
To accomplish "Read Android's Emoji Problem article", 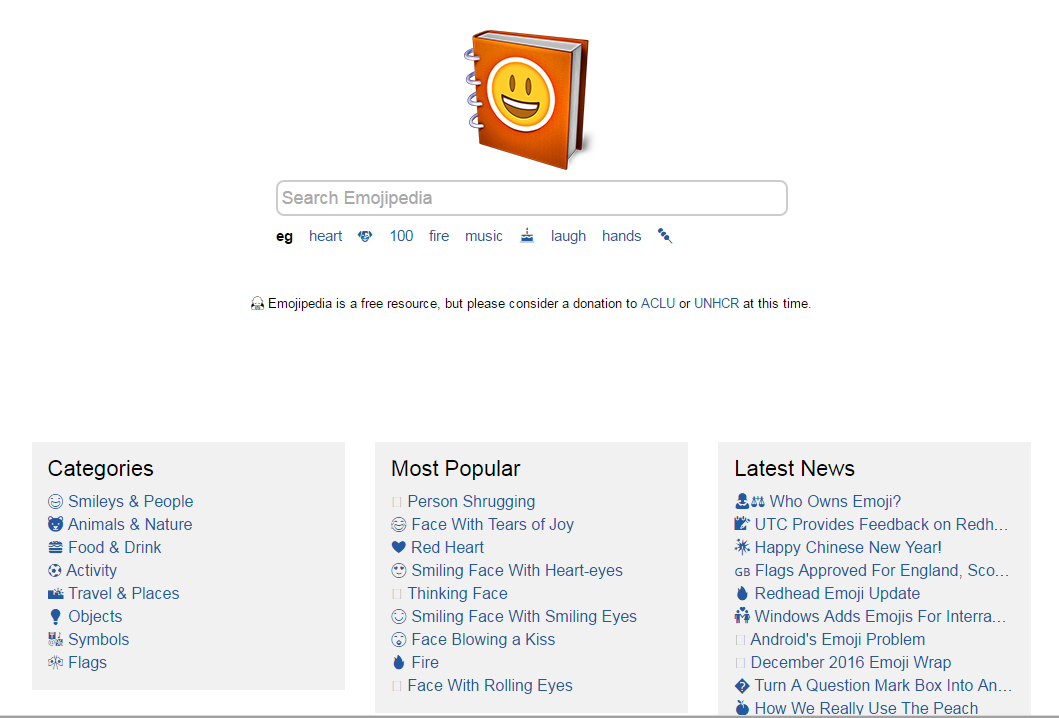I will [x=837, y=640].
